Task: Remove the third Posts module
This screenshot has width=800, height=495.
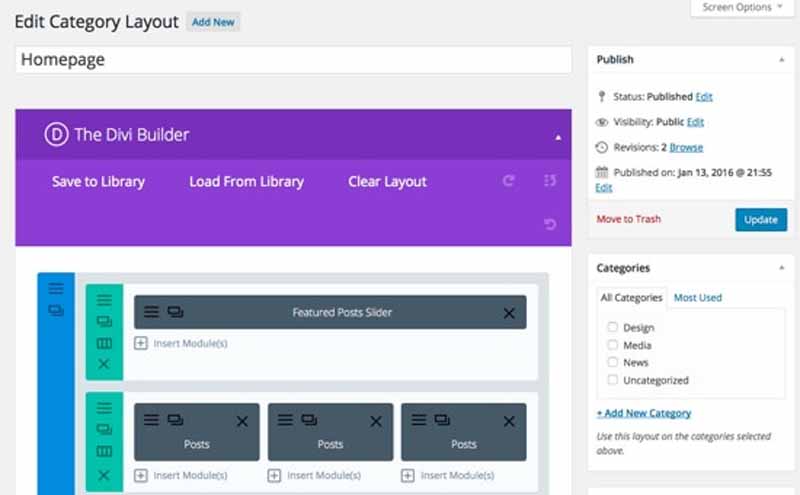Action: point(509,422)
